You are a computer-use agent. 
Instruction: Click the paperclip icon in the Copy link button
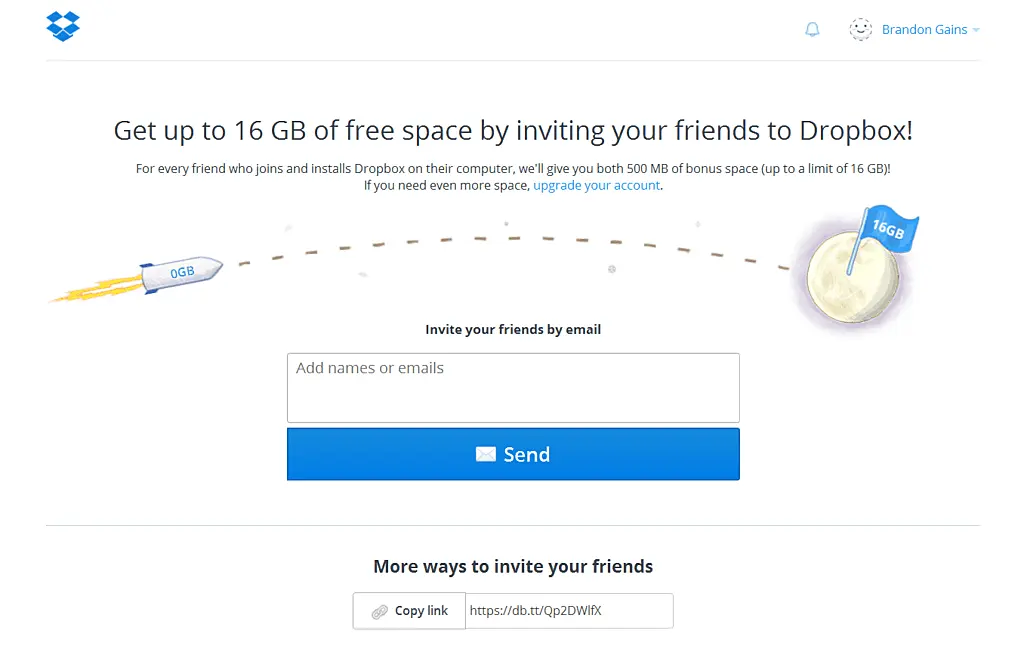[x=378, y=611]
